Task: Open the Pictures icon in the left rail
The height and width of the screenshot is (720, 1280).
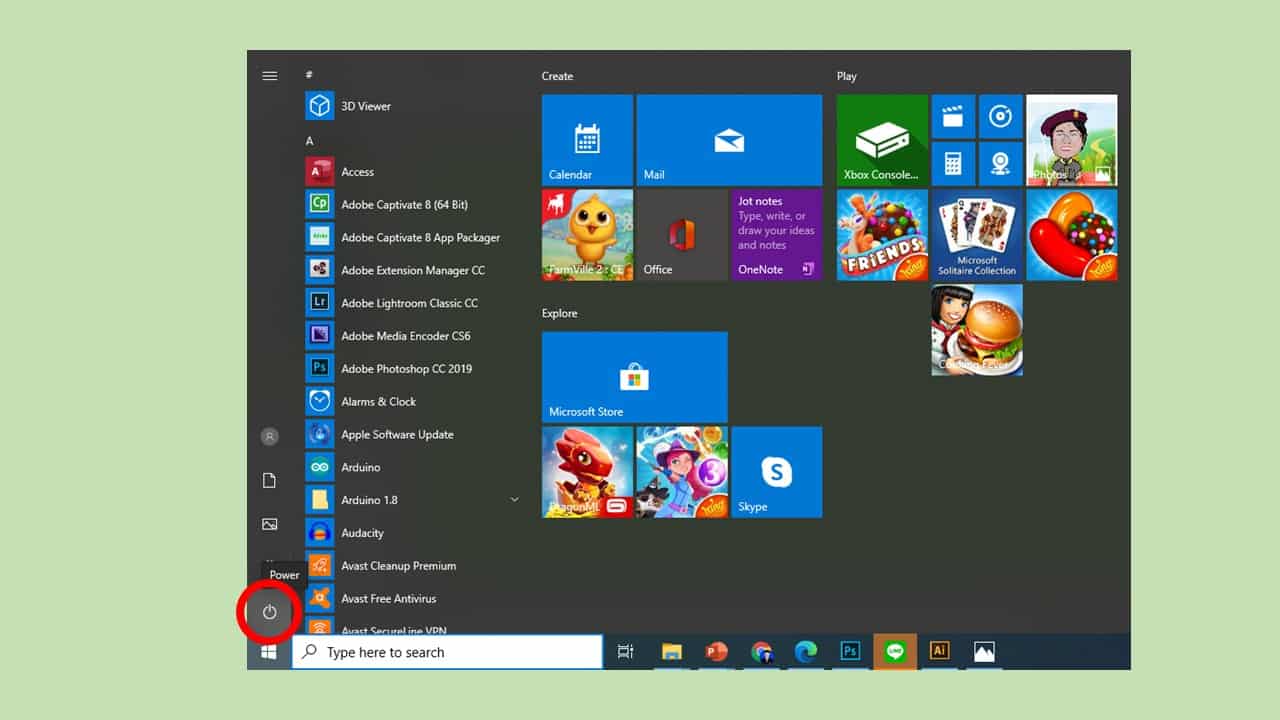Action: click(269, 524)
